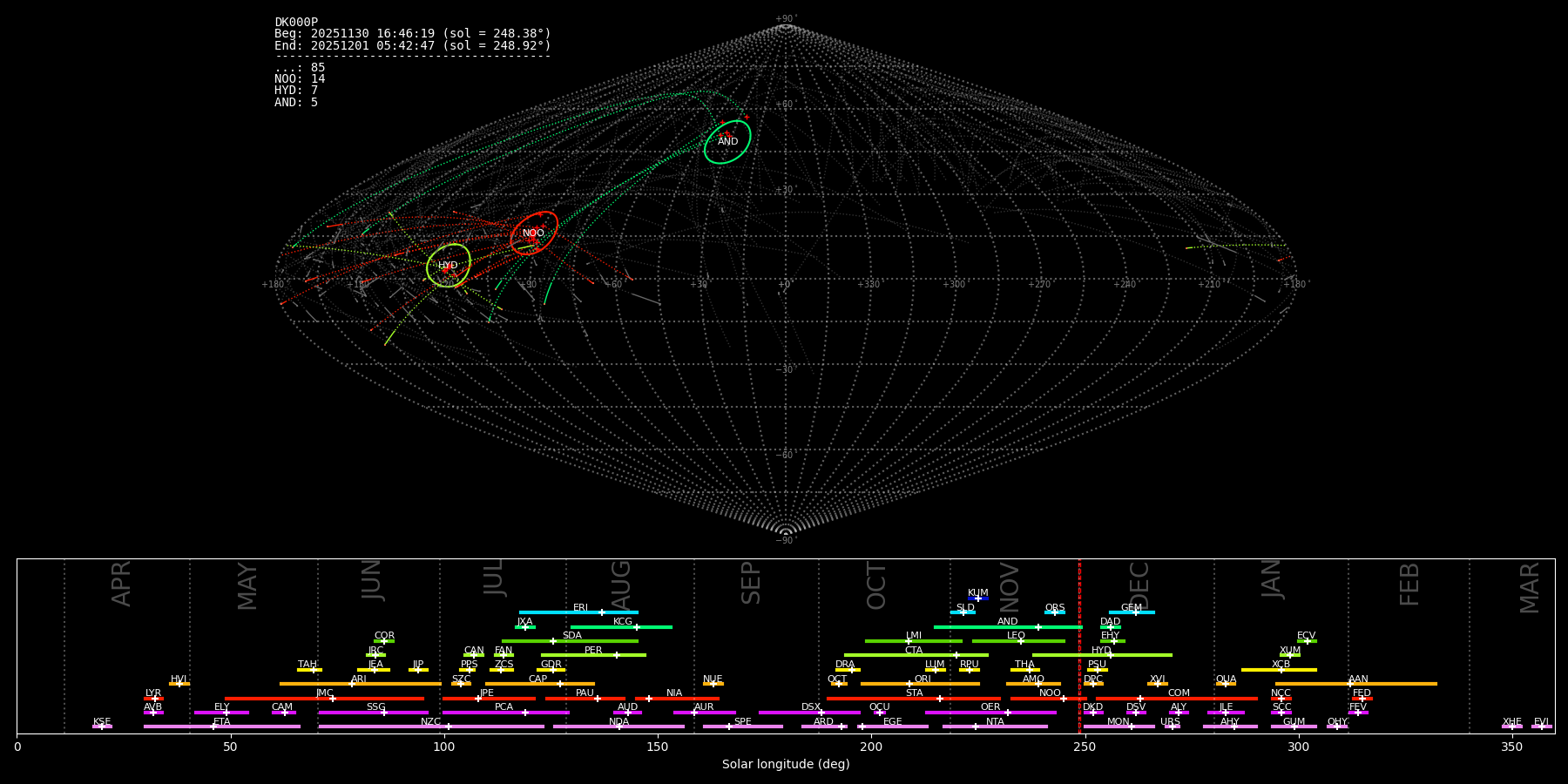The width and height of the screenshot is (1568, 784).
Task: Click the ECV shower label in the timeline
Action: (1306, 636)
